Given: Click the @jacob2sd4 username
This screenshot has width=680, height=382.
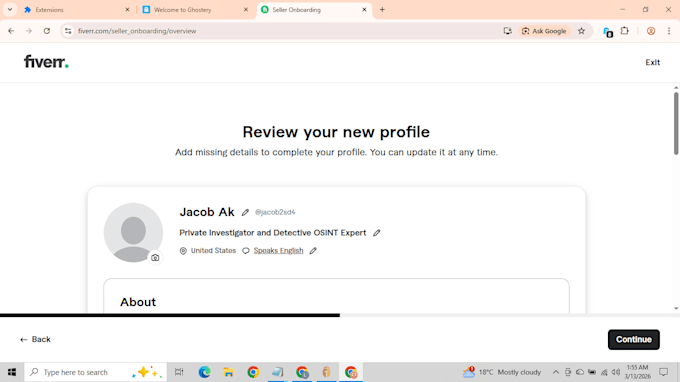Looking at the screenshot, I should tap(275, 212).
